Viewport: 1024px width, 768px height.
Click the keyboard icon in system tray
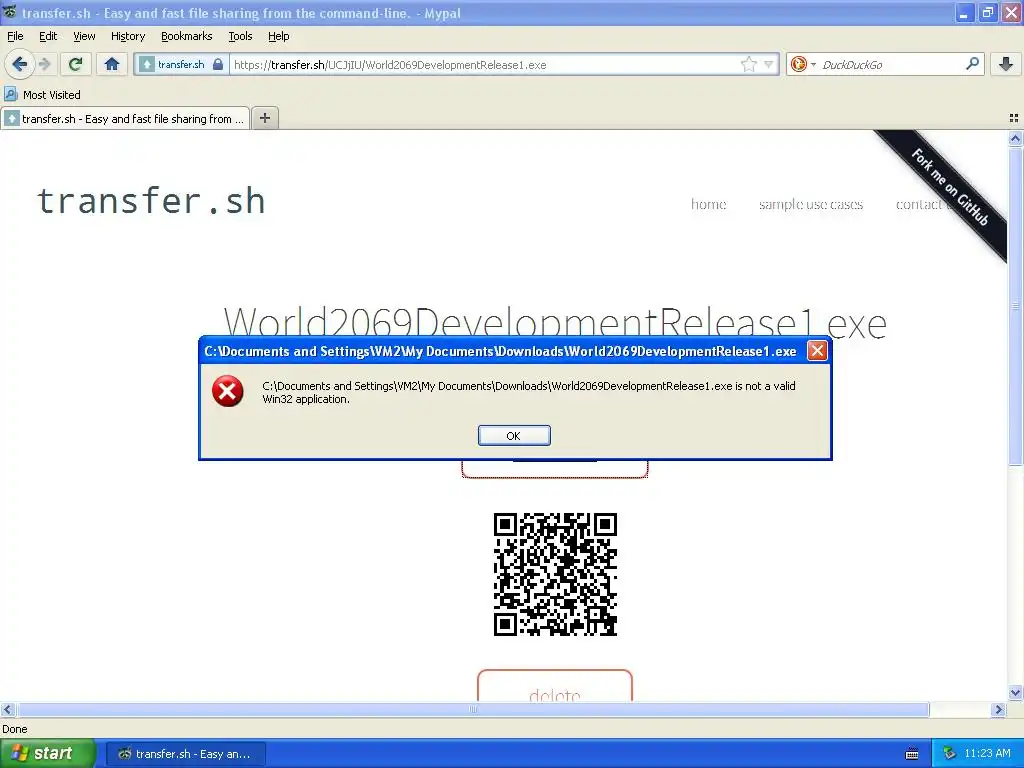[912, 754]
